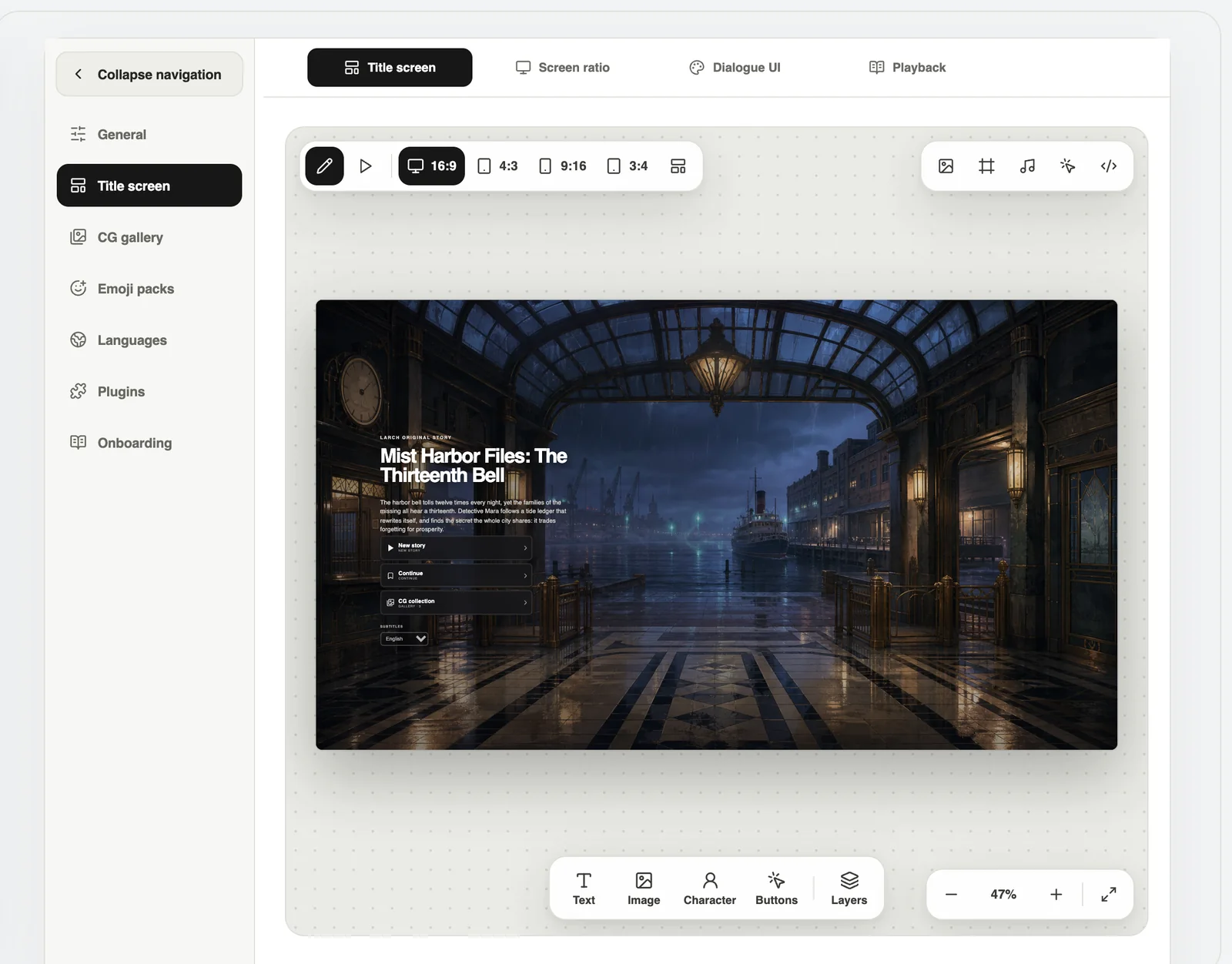Add Buttons from the bottom toolbar
This screenshot has width=1232, height=964.
pyautogui.click(x=776, y=889)
